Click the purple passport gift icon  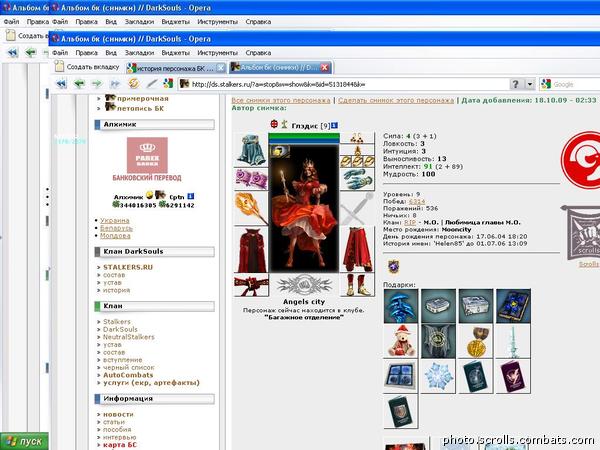[x=513, y=376]
